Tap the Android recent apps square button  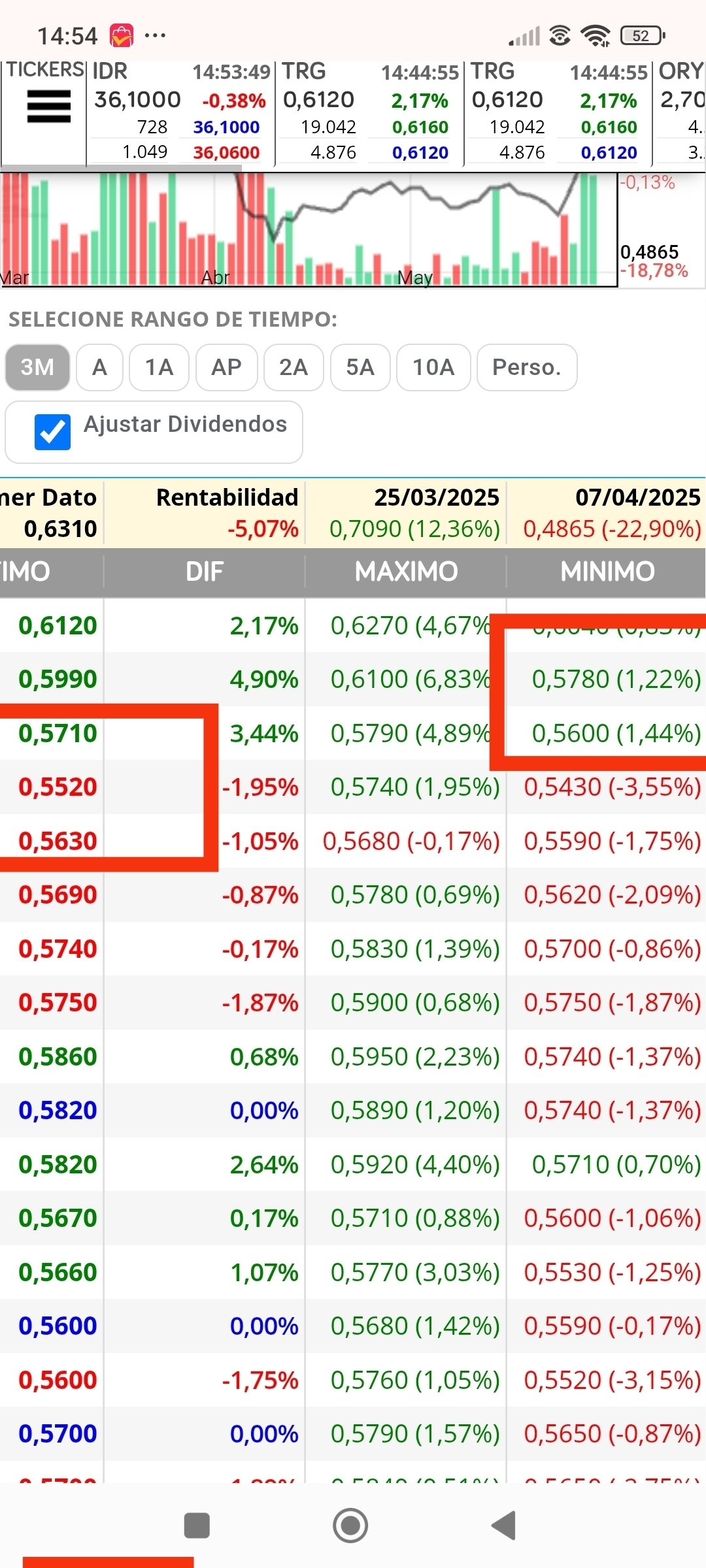click(x=197, y=1526)
